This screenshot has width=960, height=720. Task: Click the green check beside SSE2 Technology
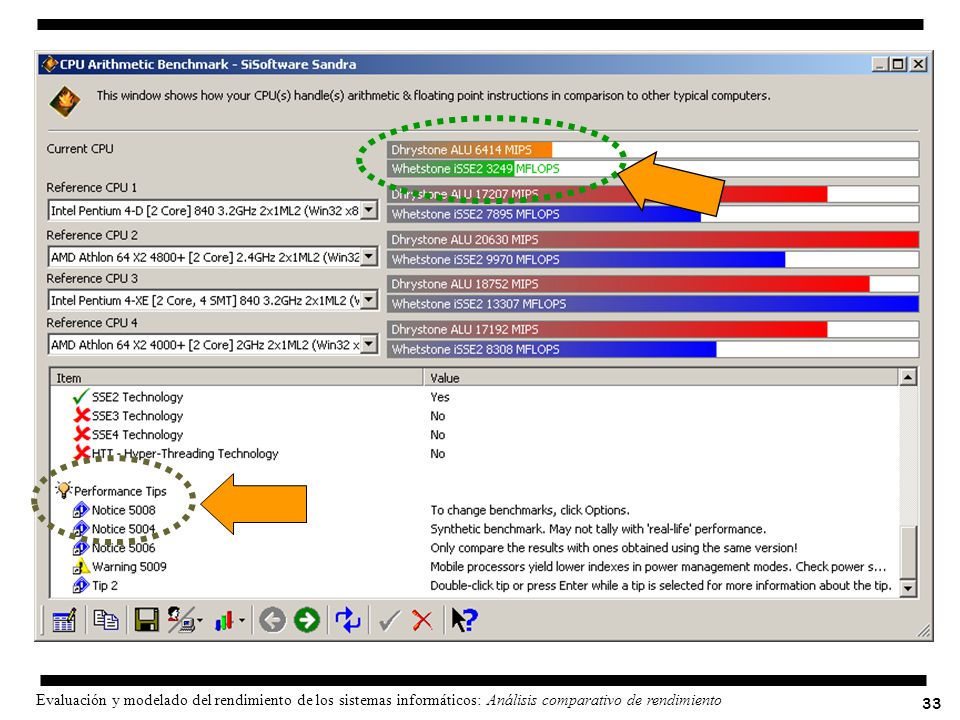click(x=80, y=397)
